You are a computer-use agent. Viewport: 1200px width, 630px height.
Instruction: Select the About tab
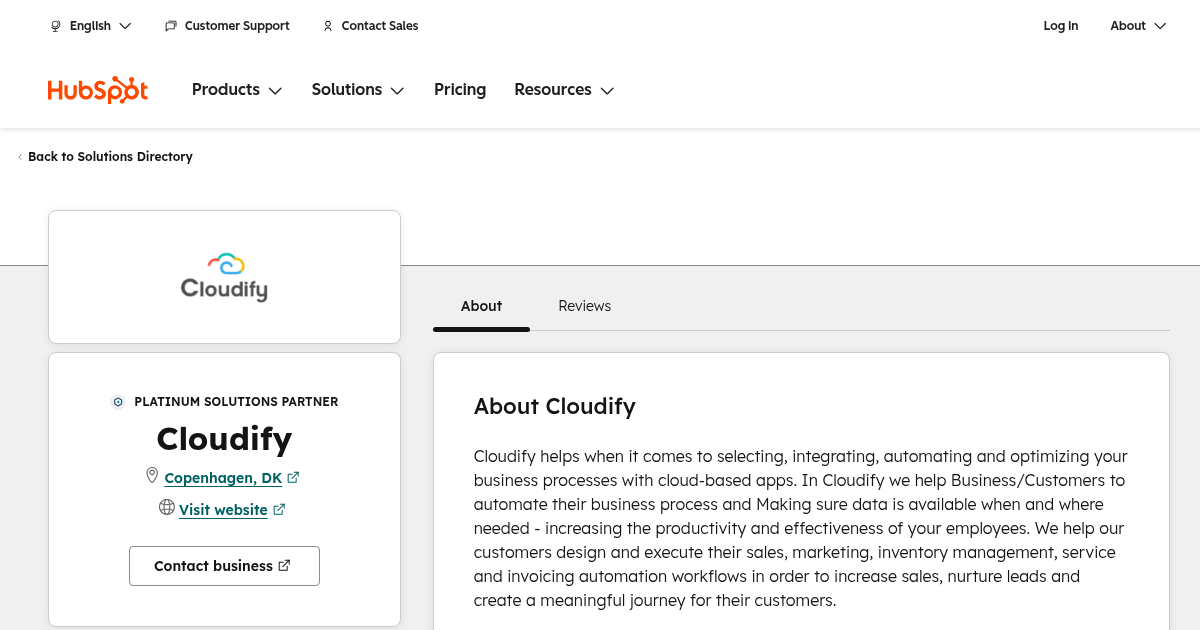tap(481, 306)
